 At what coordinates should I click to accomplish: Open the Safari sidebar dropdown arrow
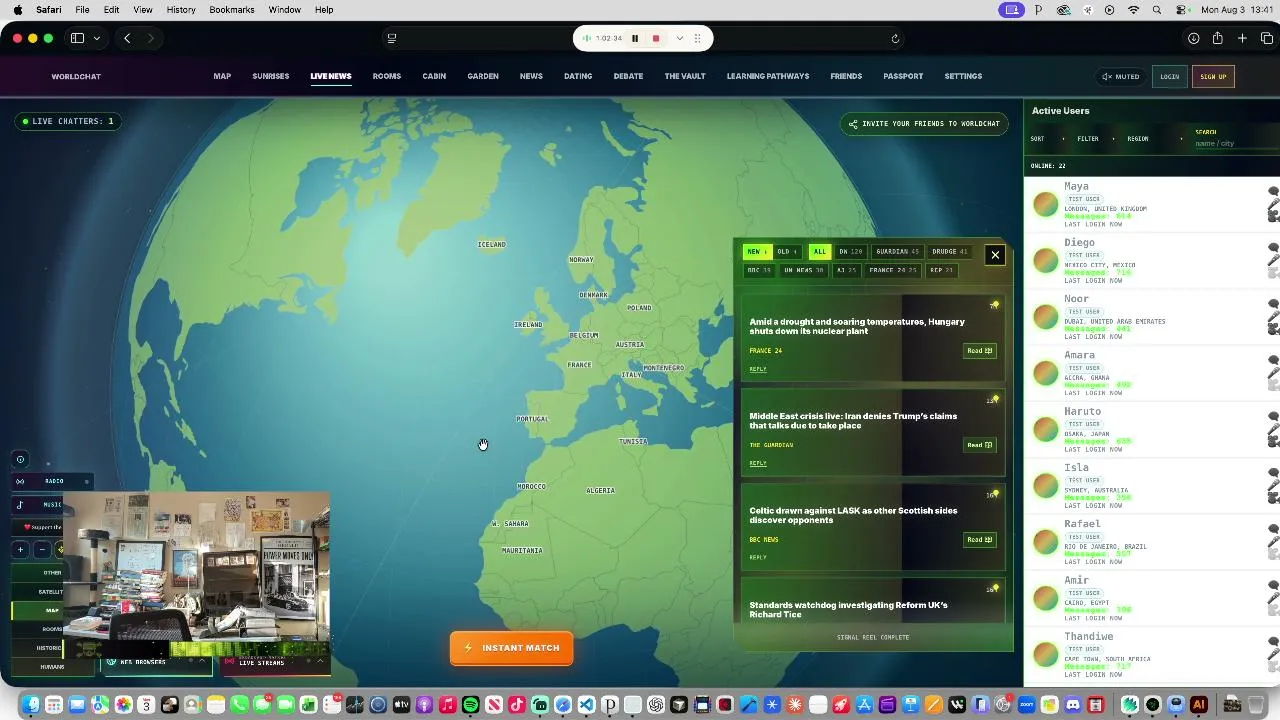[97, 38]
